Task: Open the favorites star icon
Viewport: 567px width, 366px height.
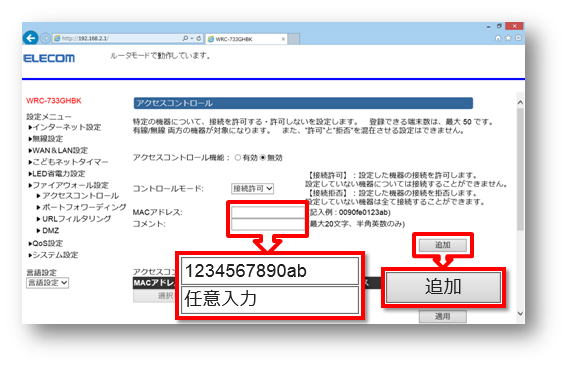Action: [x=508, y=38]
